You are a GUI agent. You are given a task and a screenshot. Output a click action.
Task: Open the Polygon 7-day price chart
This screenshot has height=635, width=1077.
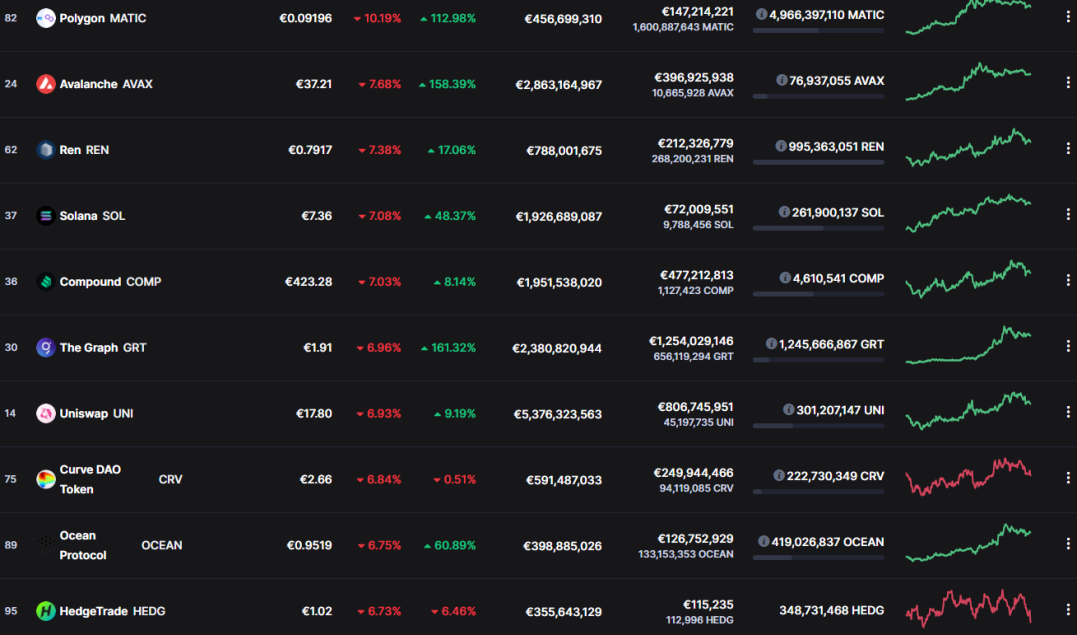click(x=968, y=17)
